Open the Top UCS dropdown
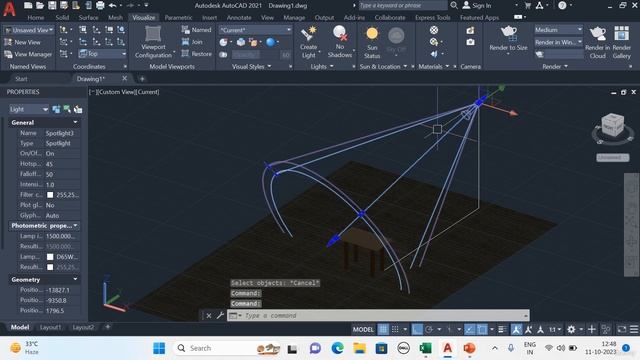 (x=102, y=53)
